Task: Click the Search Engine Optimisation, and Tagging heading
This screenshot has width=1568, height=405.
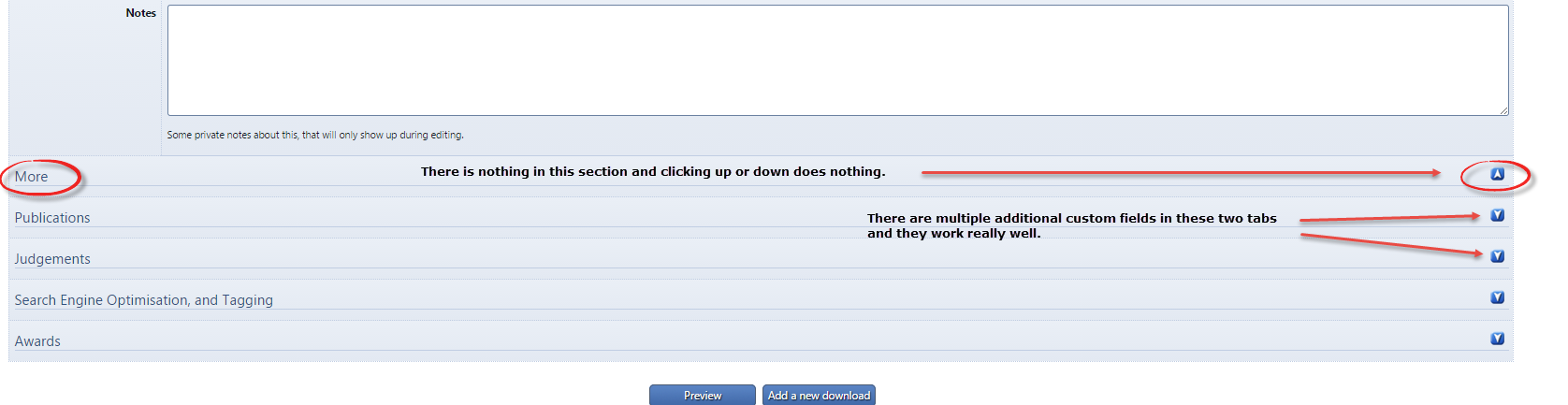Action: click(143, 300)
